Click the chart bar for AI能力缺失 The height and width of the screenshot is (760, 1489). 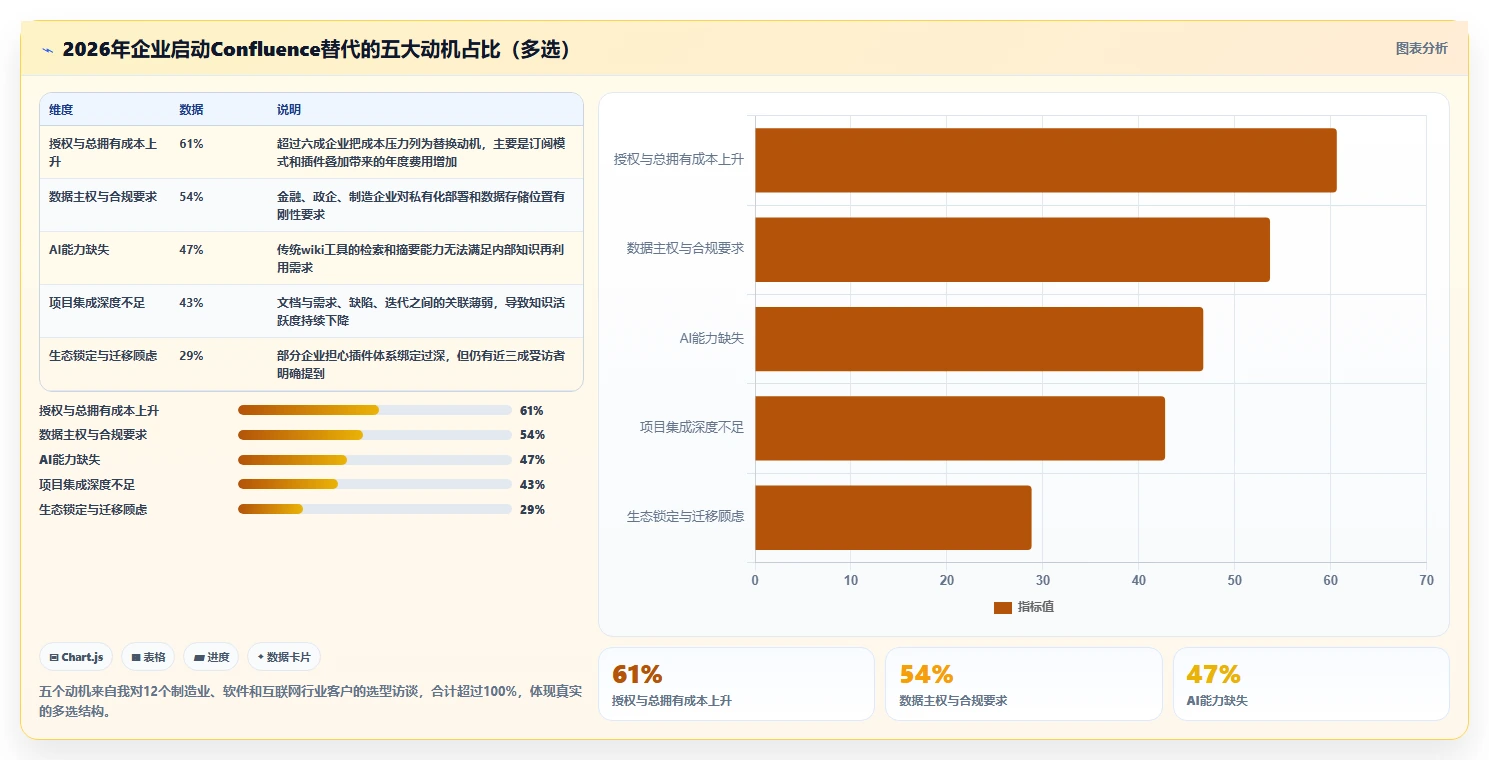[x=979, y=339]
